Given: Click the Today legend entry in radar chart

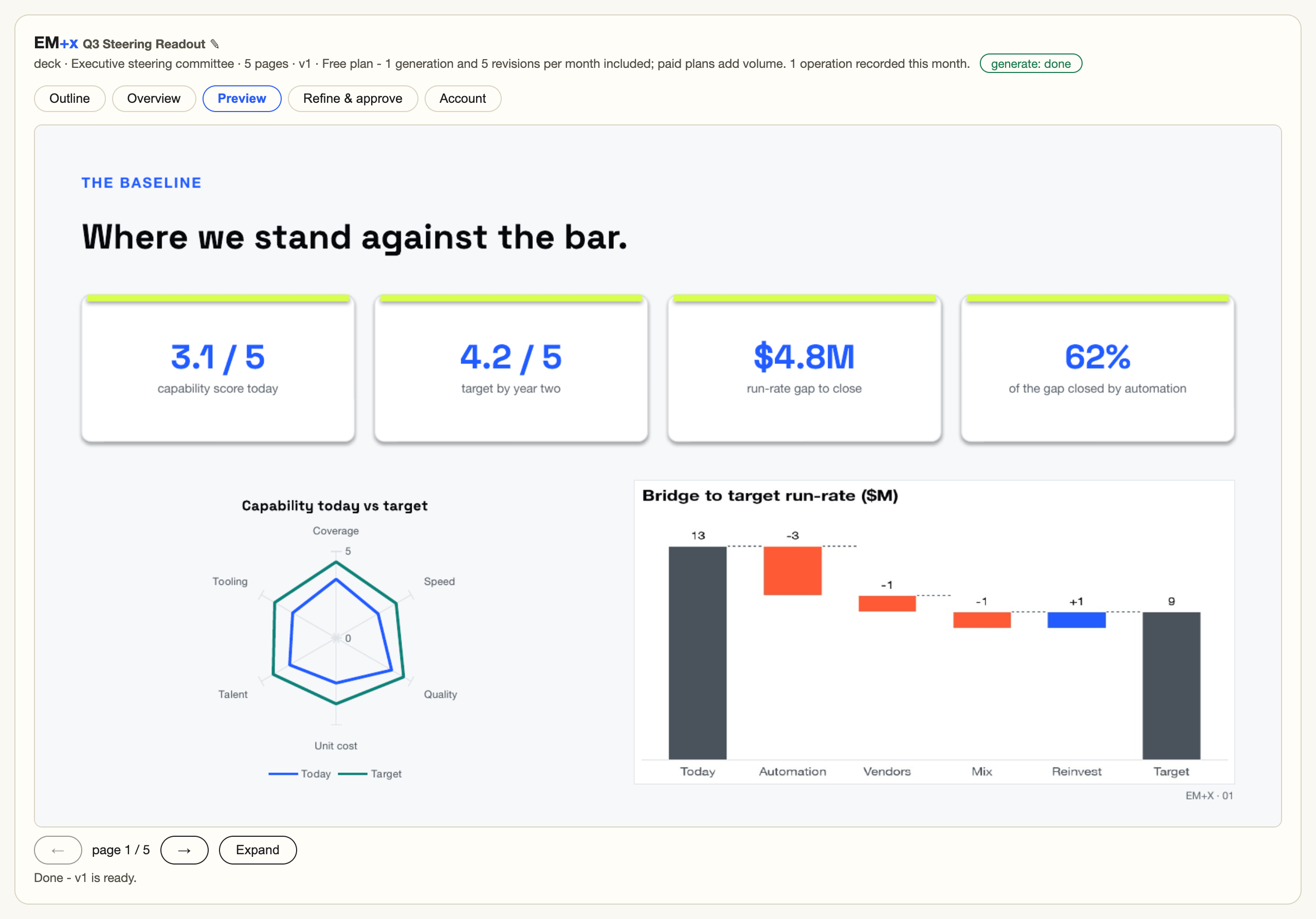Looking at the screenshot, I should tap(300, 774).
